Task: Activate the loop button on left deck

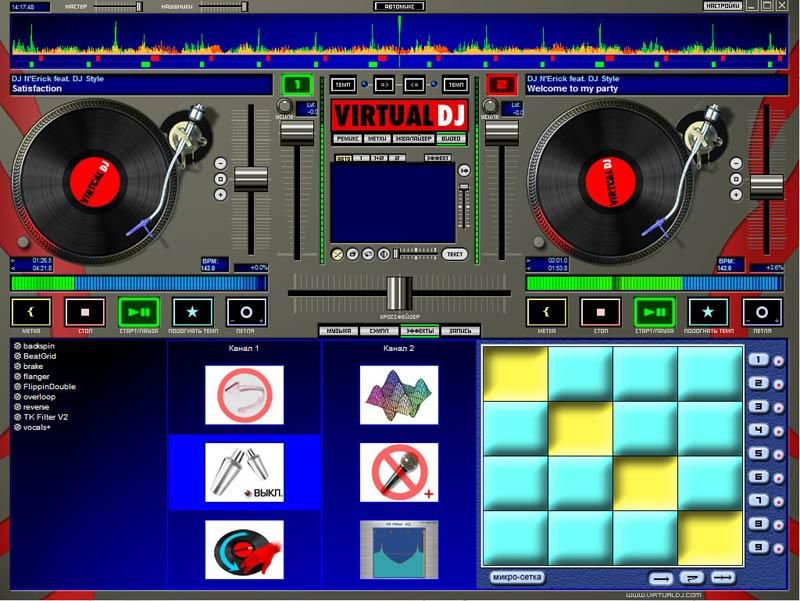Action: (x=246, y=312)
